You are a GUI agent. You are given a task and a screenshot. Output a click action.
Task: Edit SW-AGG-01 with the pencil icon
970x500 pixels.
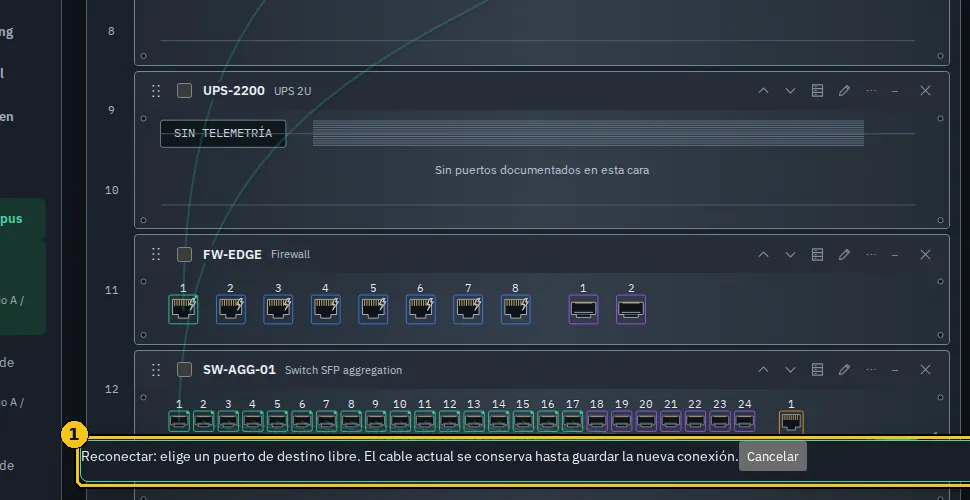click(844, 370)
